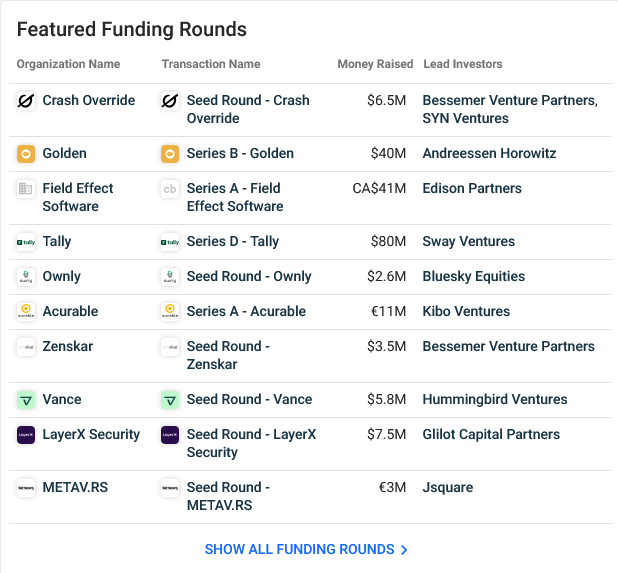618x573 pixels.
Task: Open Bluesky Equities investor link
Action: coord(474,276)
